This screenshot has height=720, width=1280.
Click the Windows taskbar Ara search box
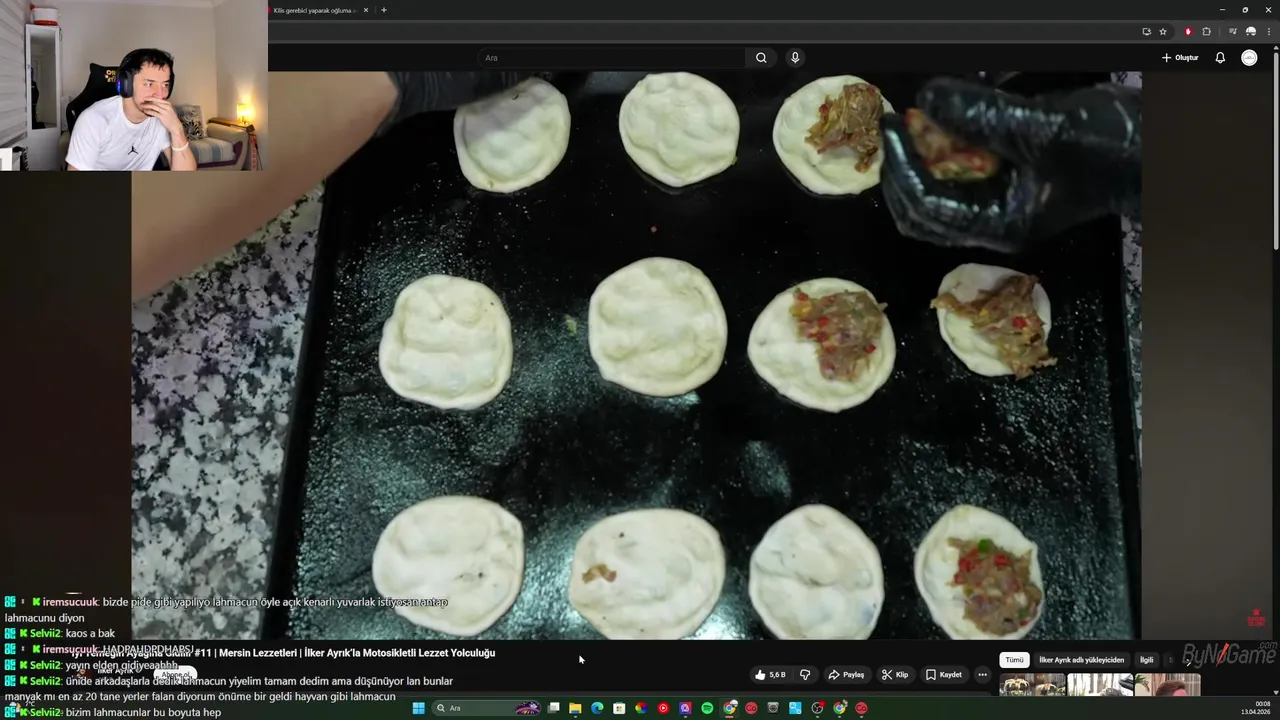[486, 708]
